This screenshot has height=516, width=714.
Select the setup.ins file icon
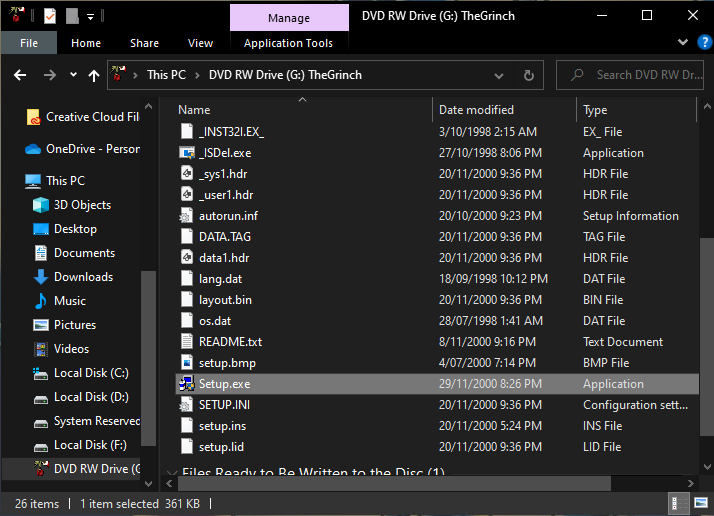(187, 425)
